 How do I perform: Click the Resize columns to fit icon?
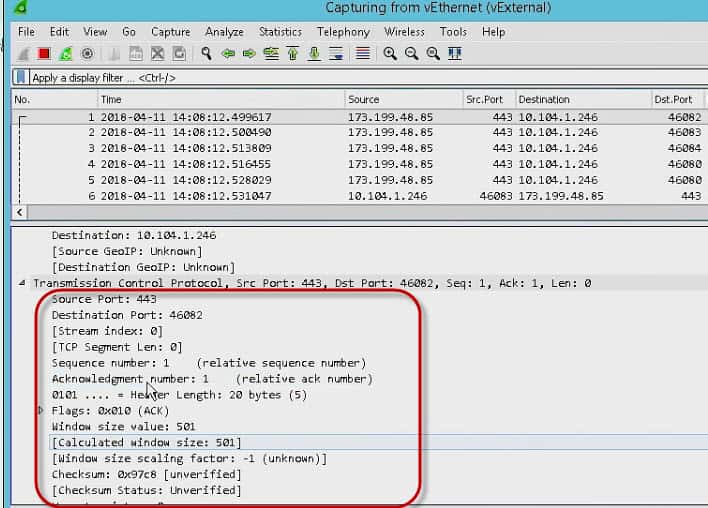[x=455, y=54]
